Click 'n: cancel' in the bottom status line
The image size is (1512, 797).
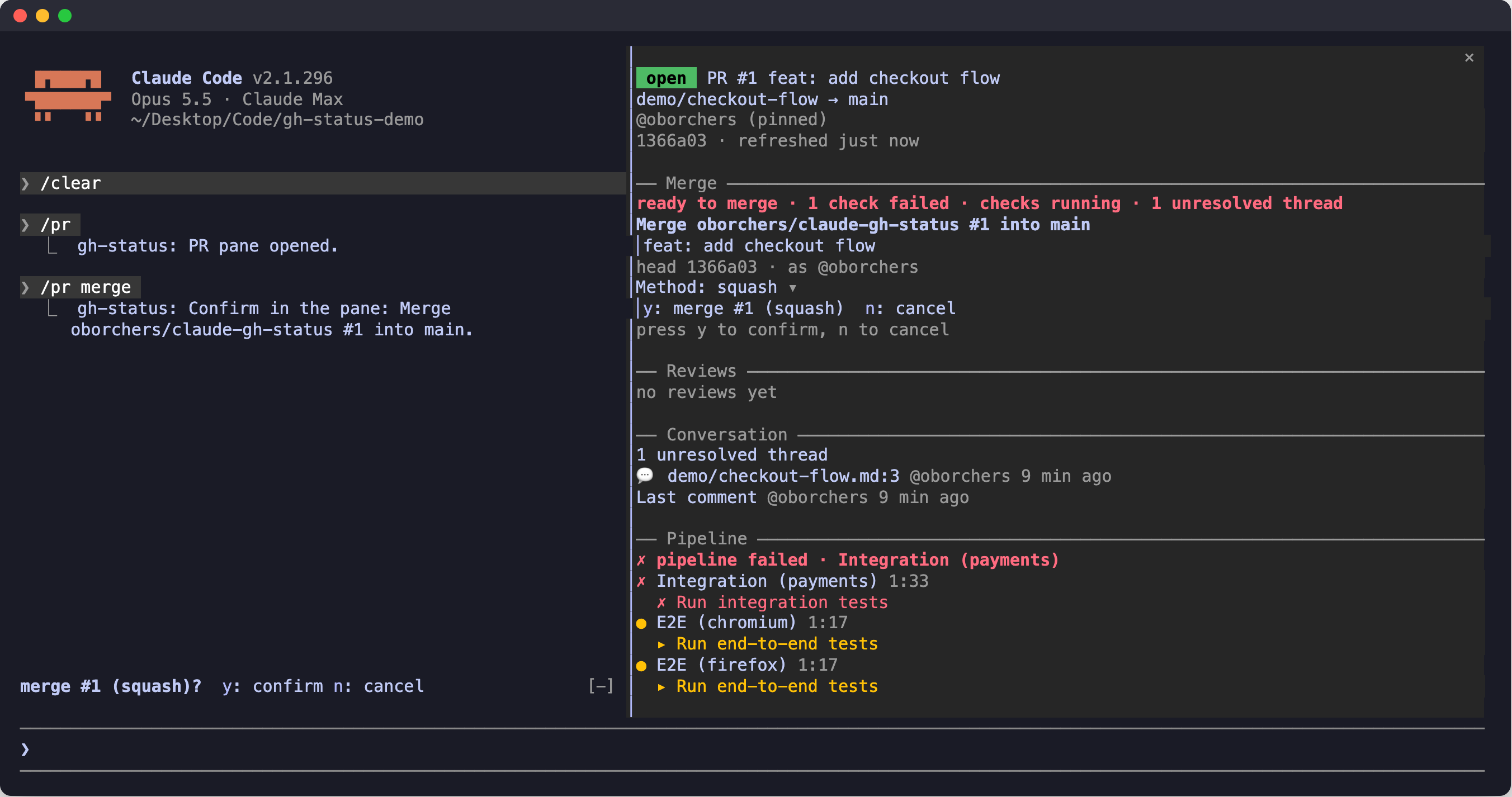pos(379,686)
